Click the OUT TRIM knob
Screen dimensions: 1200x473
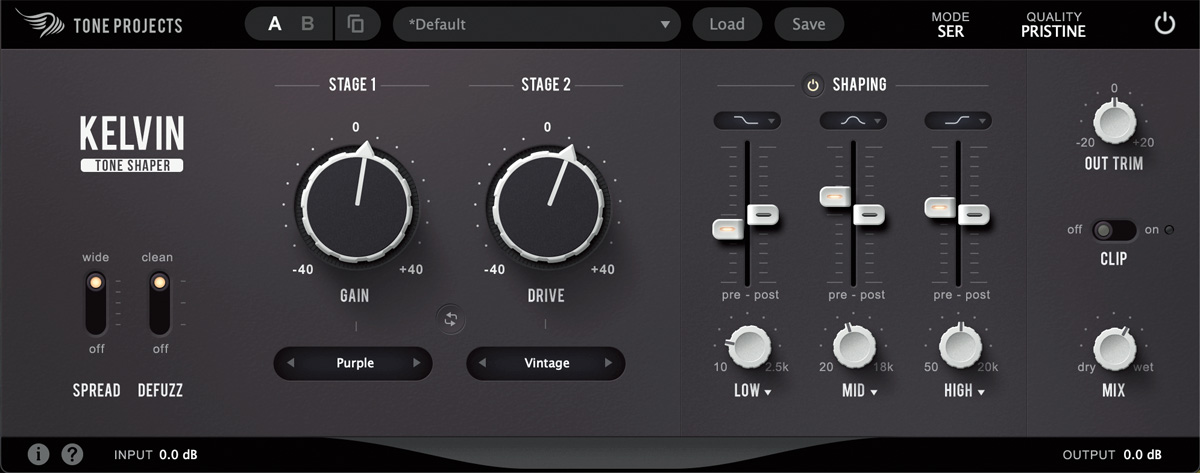1113,122
